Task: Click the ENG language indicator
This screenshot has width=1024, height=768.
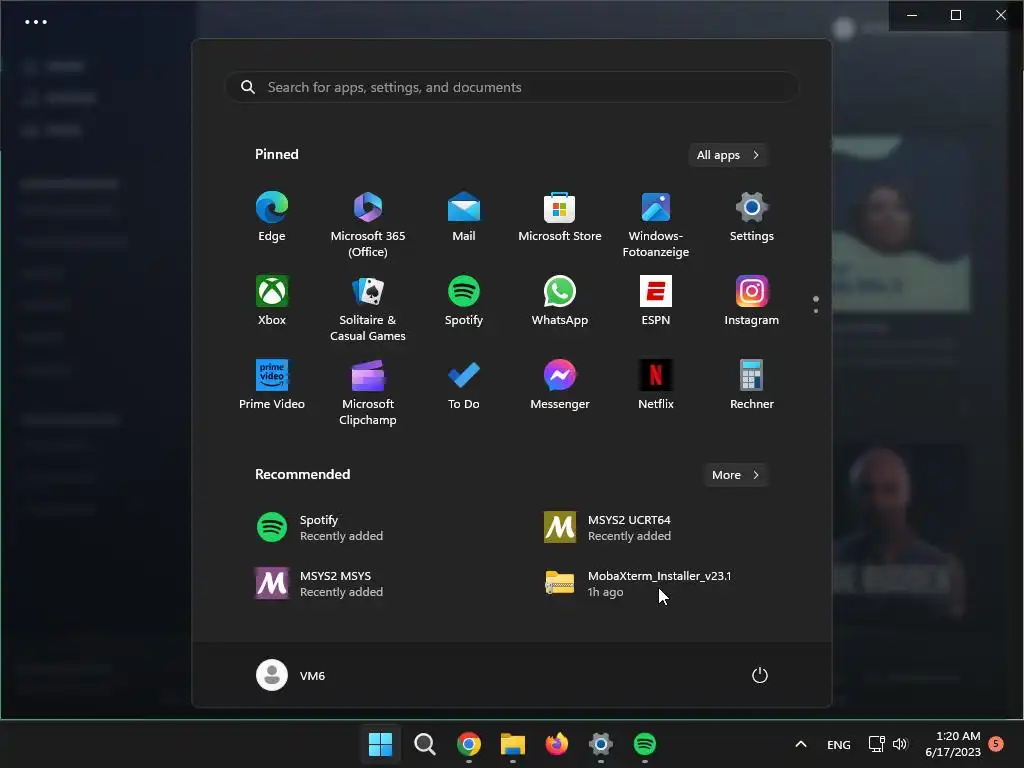Action: 839,744
